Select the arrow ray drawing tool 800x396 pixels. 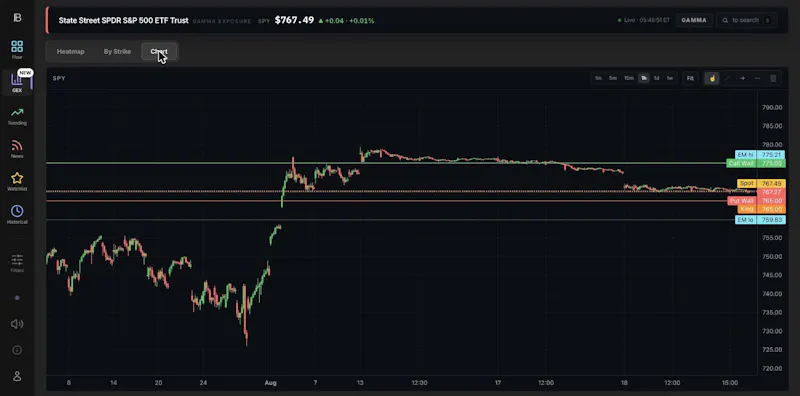[742, 78]
